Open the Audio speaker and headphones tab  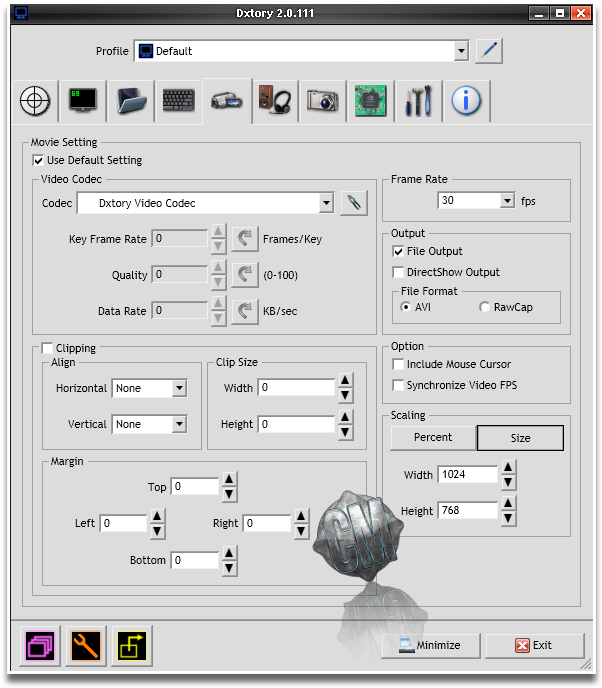[x=275, y=101]
